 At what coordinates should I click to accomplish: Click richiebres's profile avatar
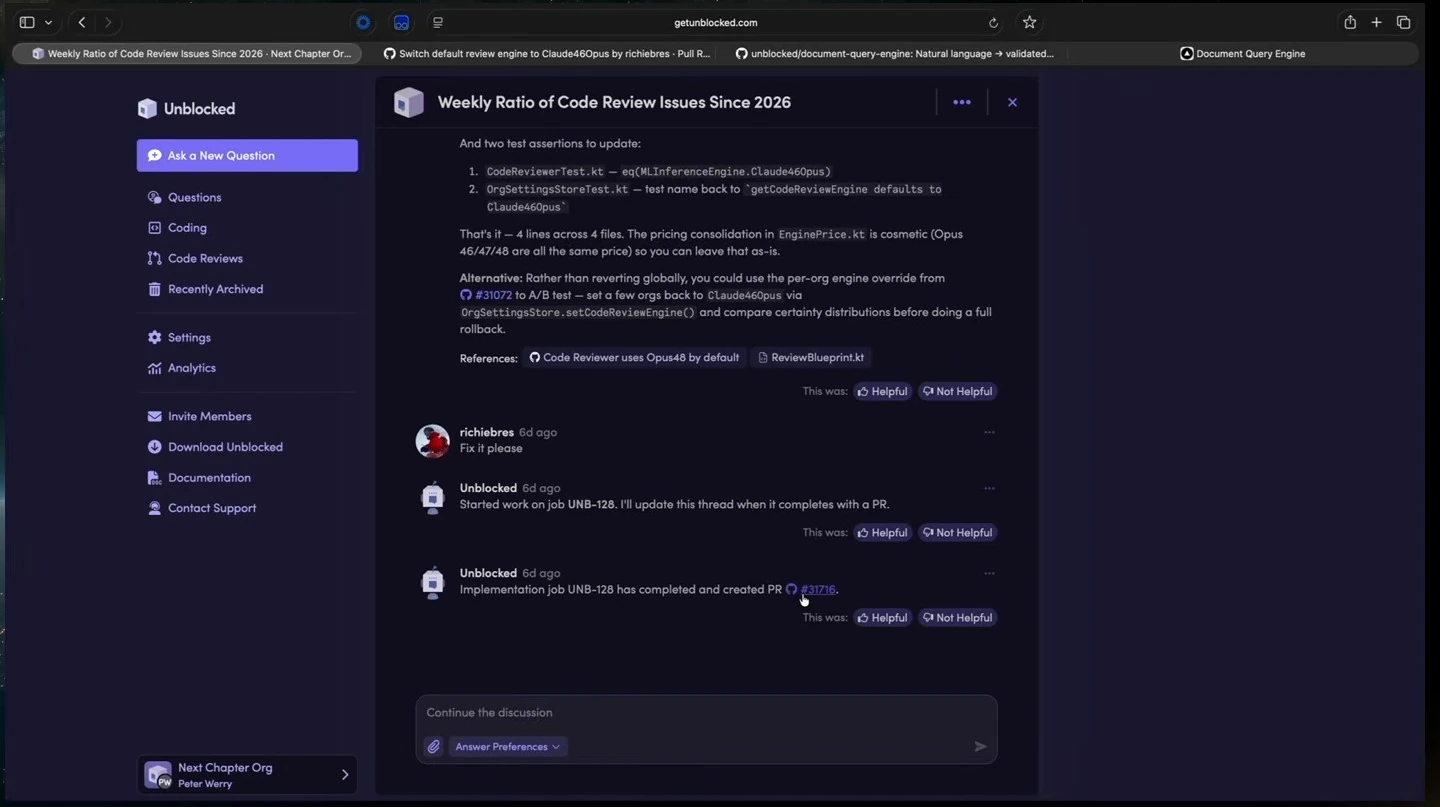[432, 441]
